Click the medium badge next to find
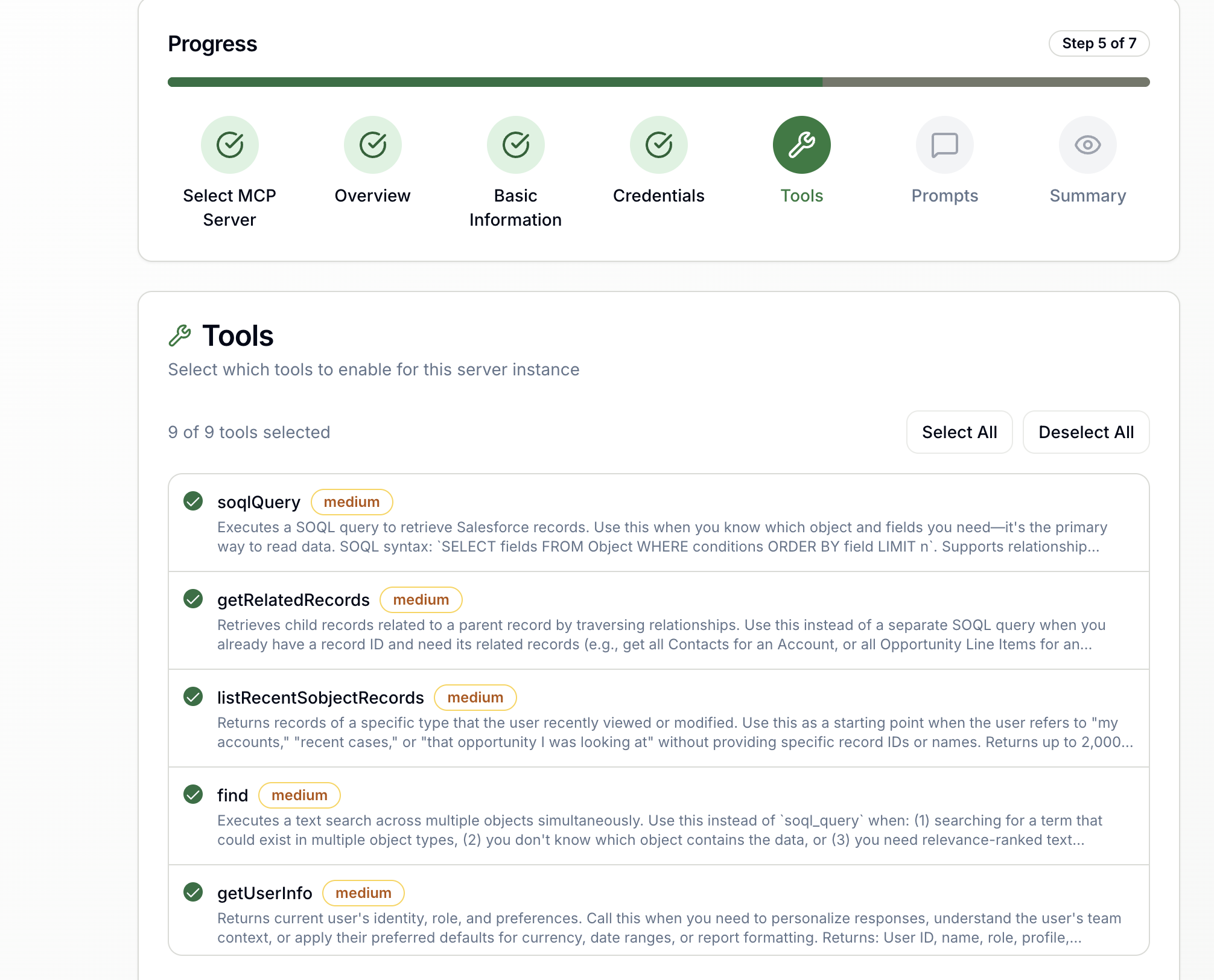The image size is (1214, 980). click(299, 795)
